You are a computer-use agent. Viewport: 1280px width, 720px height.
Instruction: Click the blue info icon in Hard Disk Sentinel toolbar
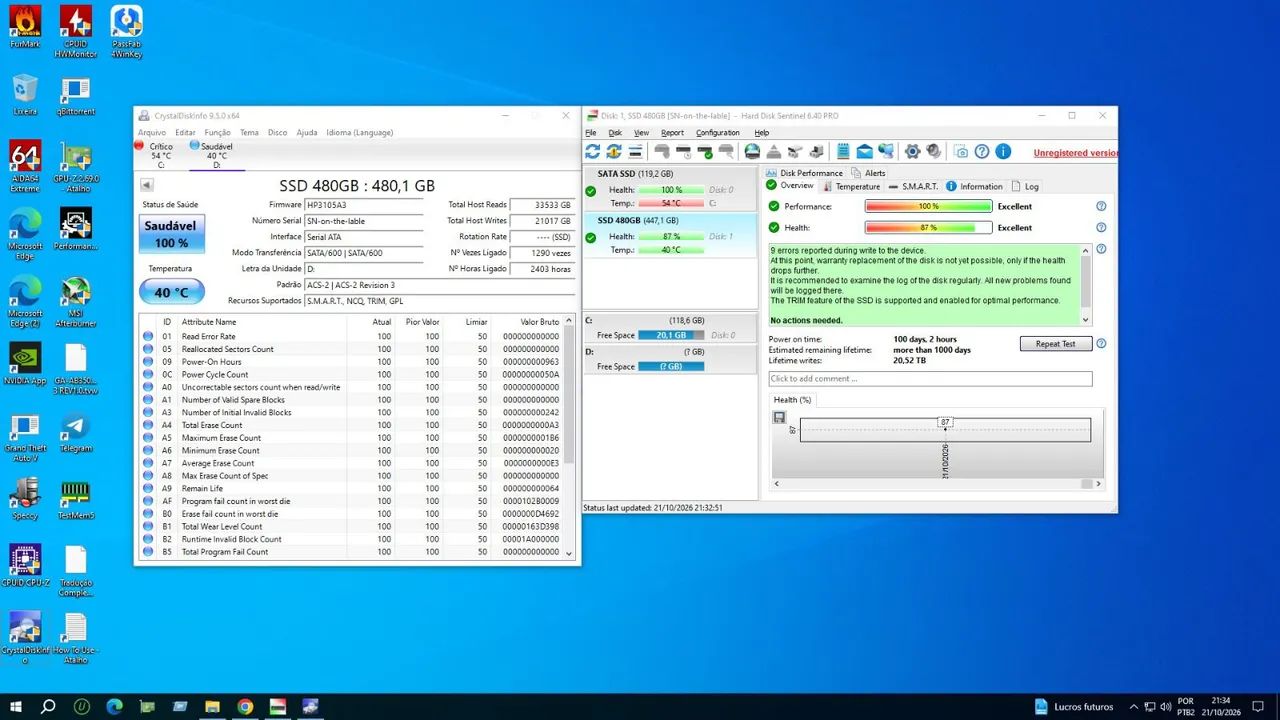(1003, 151)
